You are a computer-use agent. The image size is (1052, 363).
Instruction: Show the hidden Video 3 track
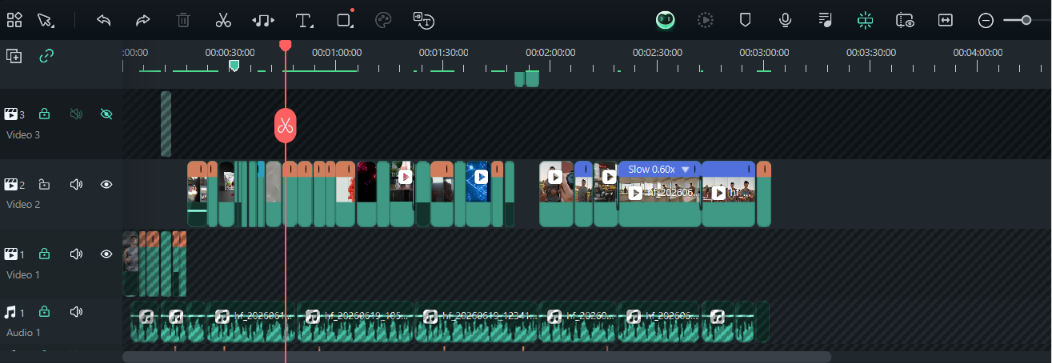point(106,114)
